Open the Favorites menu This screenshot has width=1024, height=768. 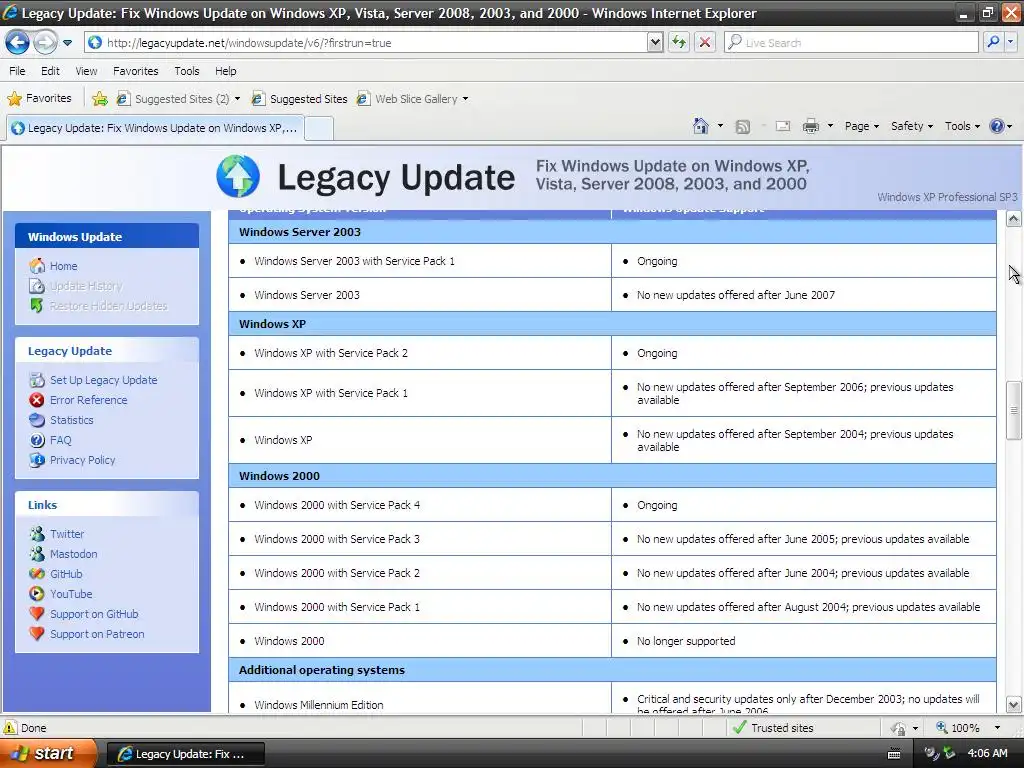[135, 71]
